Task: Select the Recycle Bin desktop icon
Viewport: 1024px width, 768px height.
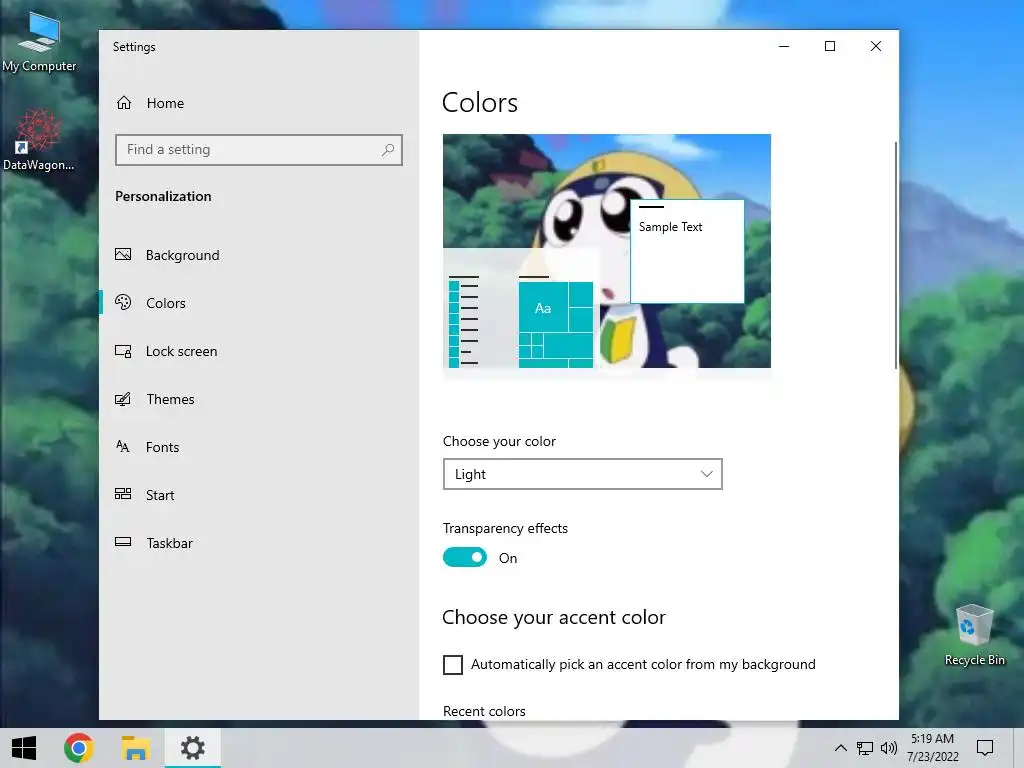Action: pyautogui.click(x=974, y=635)
